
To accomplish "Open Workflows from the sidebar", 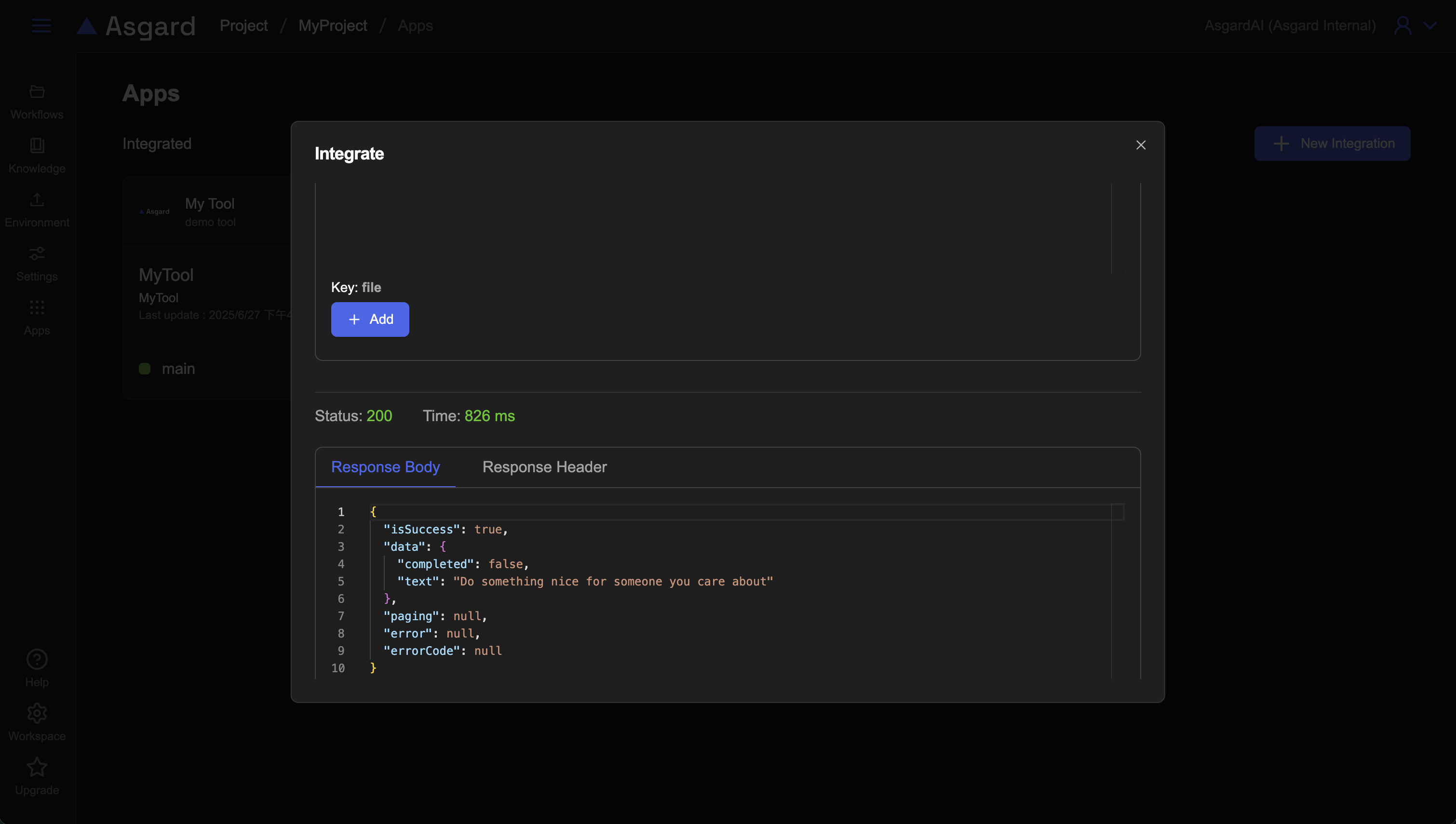I will 37,102.
